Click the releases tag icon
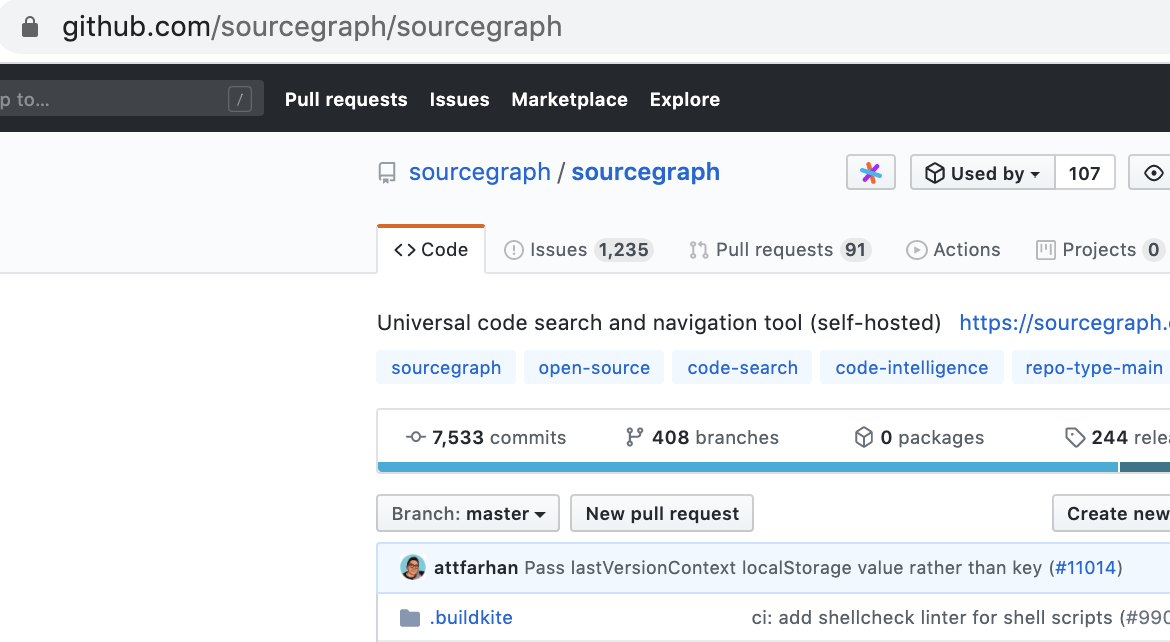 [1075, 438]
